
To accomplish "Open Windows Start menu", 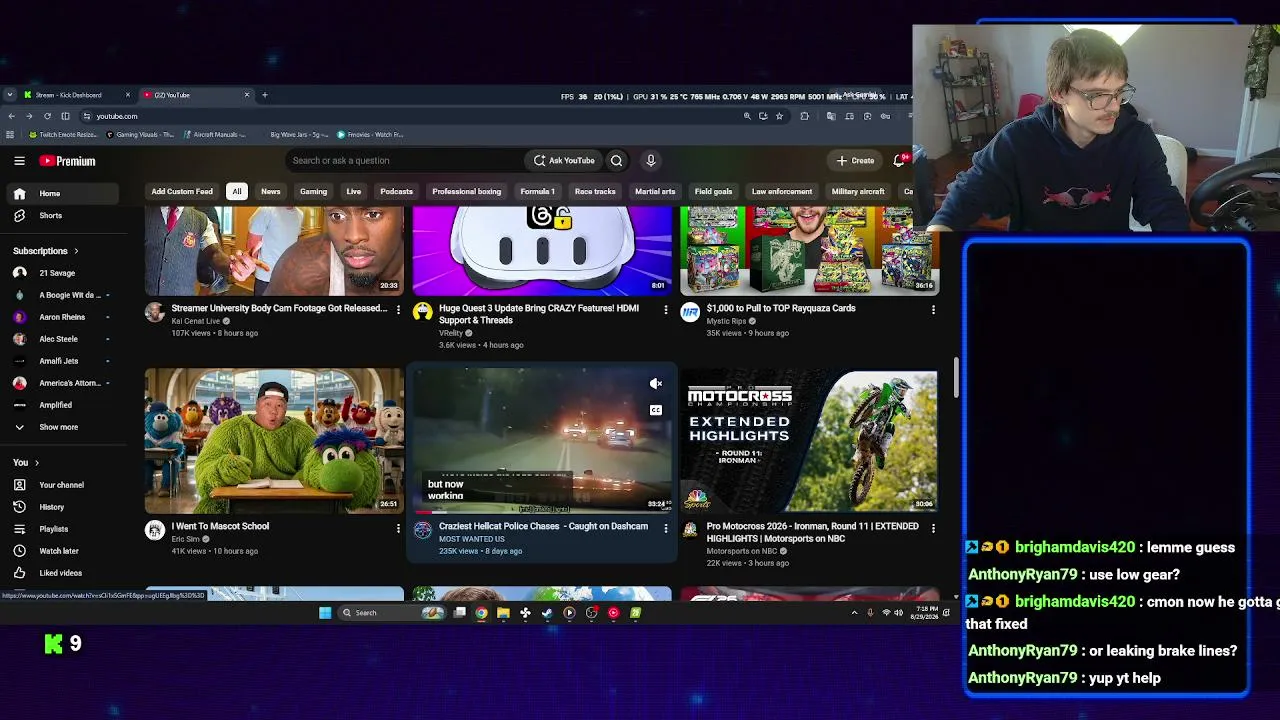I will 325,613.
